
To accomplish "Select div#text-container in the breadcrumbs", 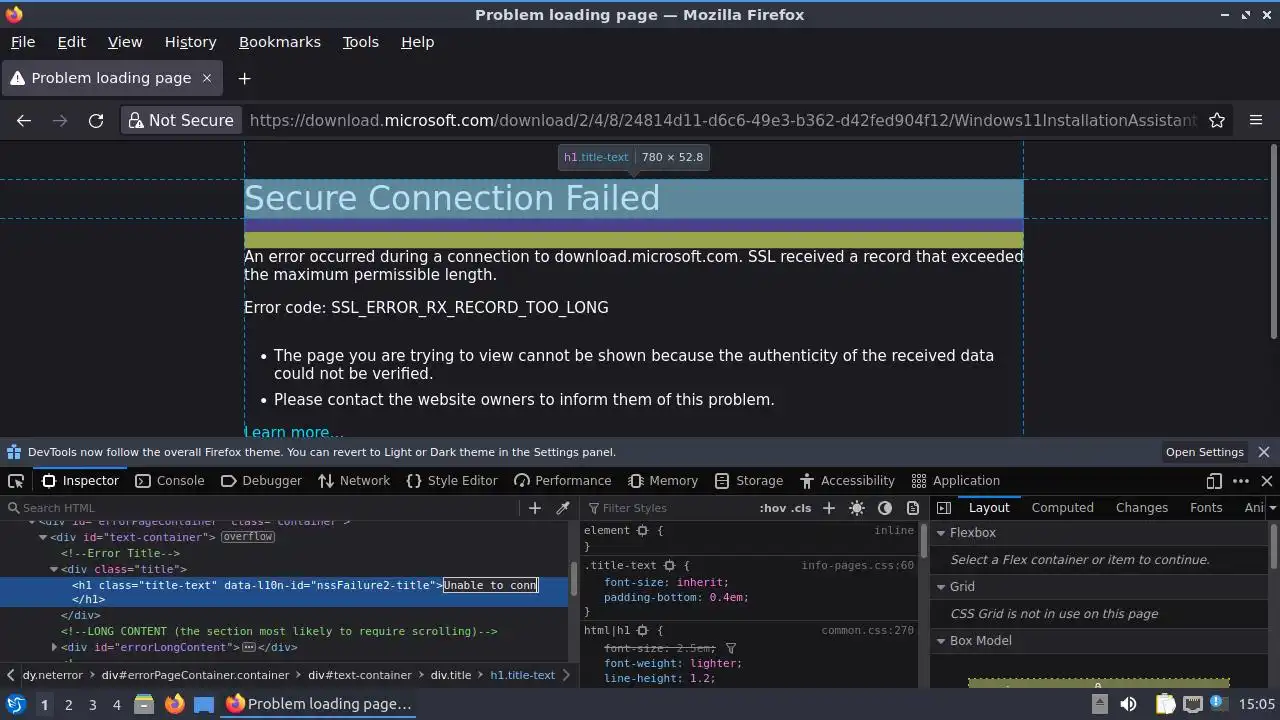I will coord(359,675).
